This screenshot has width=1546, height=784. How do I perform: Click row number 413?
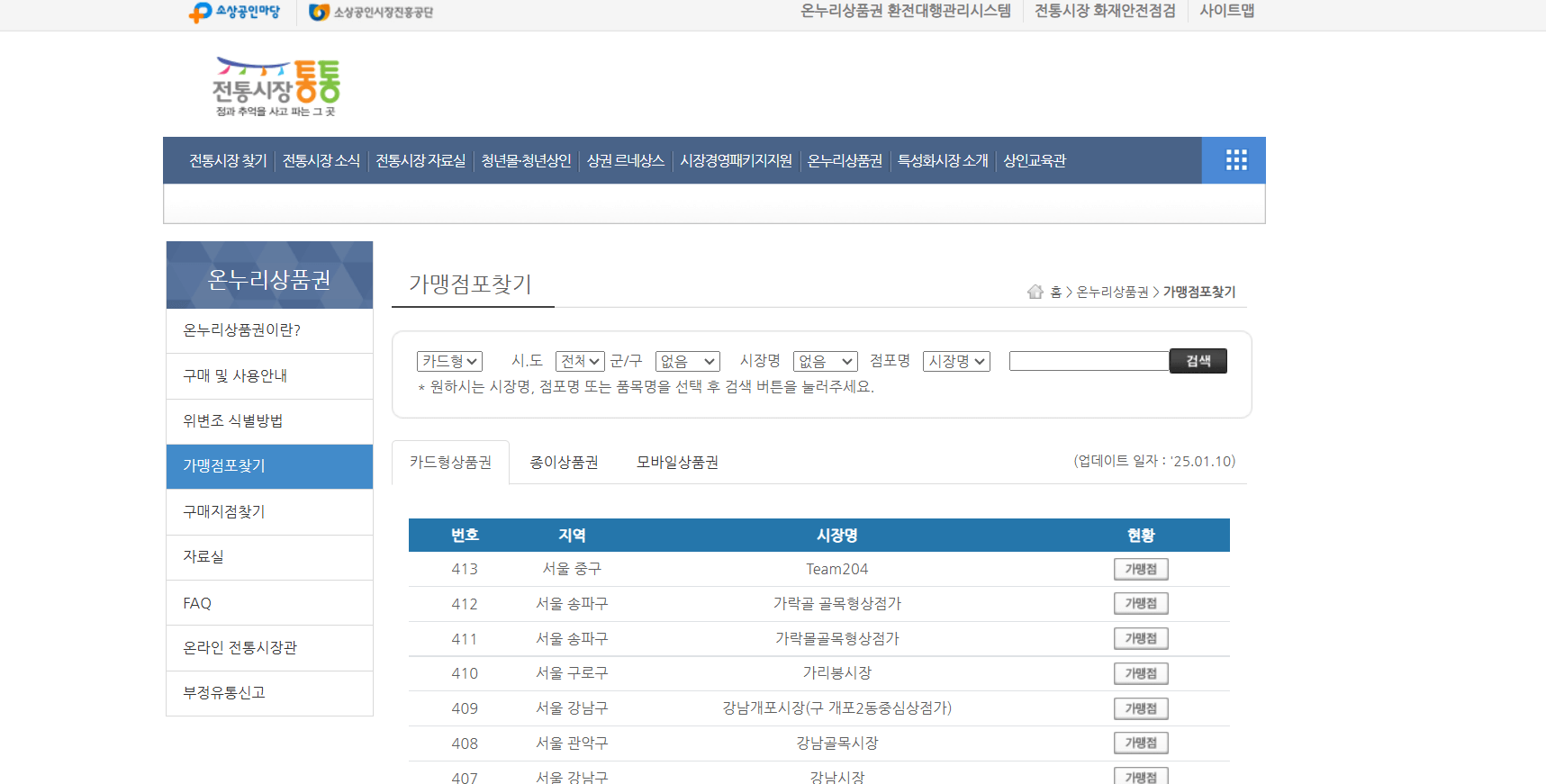pyautogui.click(x=465, y=569)
